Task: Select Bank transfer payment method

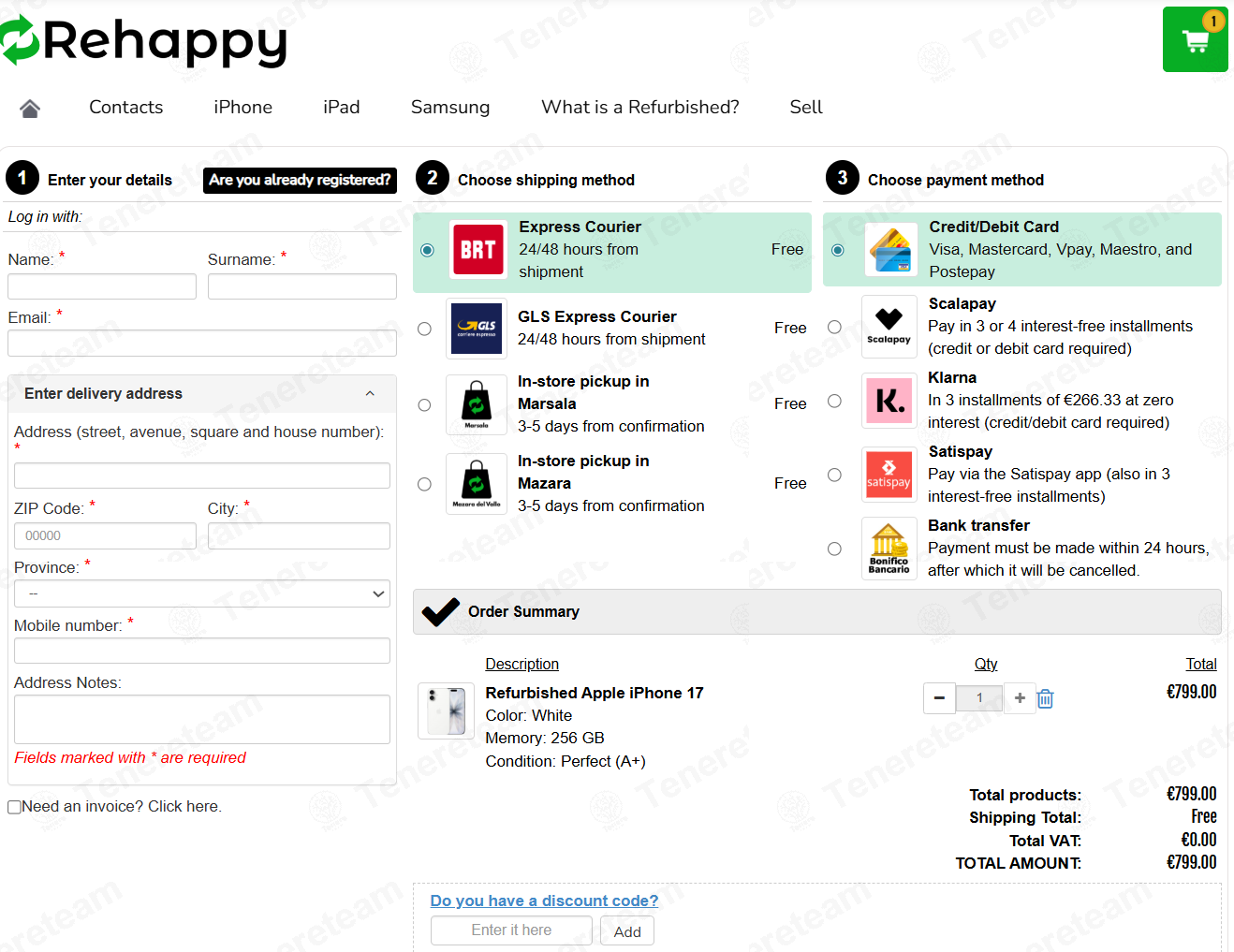Action: point(834,549)
